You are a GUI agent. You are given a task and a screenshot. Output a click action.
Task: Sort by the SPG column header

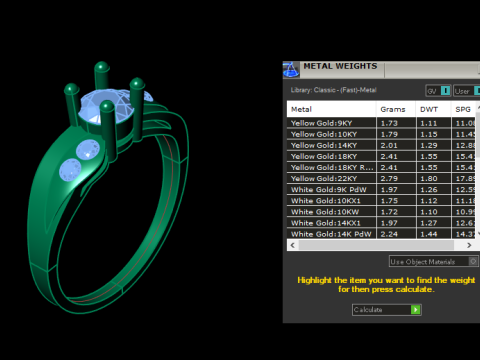463,109
